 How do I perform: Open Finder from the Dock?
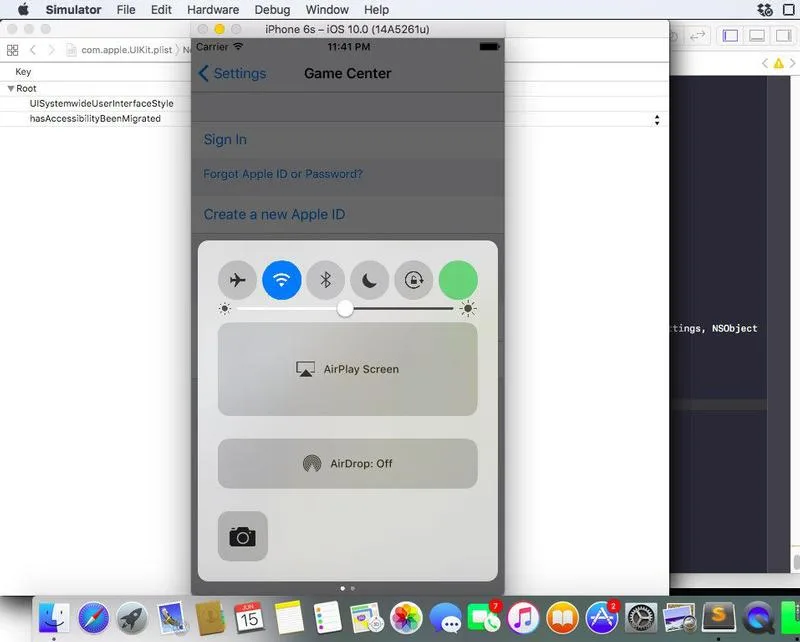point(54,618)
